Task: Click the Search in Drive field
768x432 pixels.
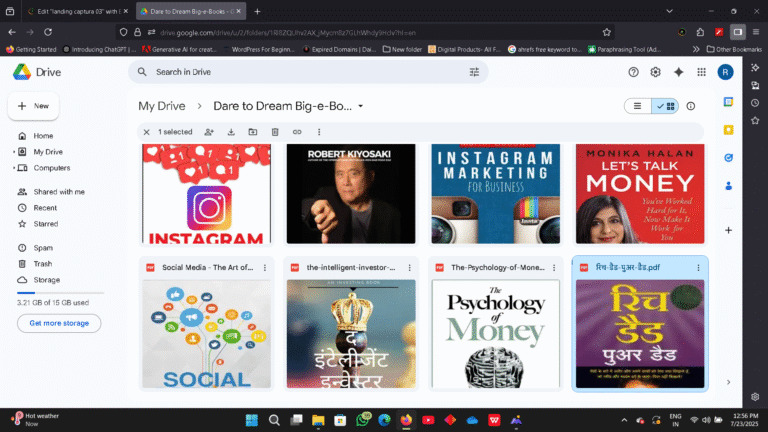Action: [309, 72]
